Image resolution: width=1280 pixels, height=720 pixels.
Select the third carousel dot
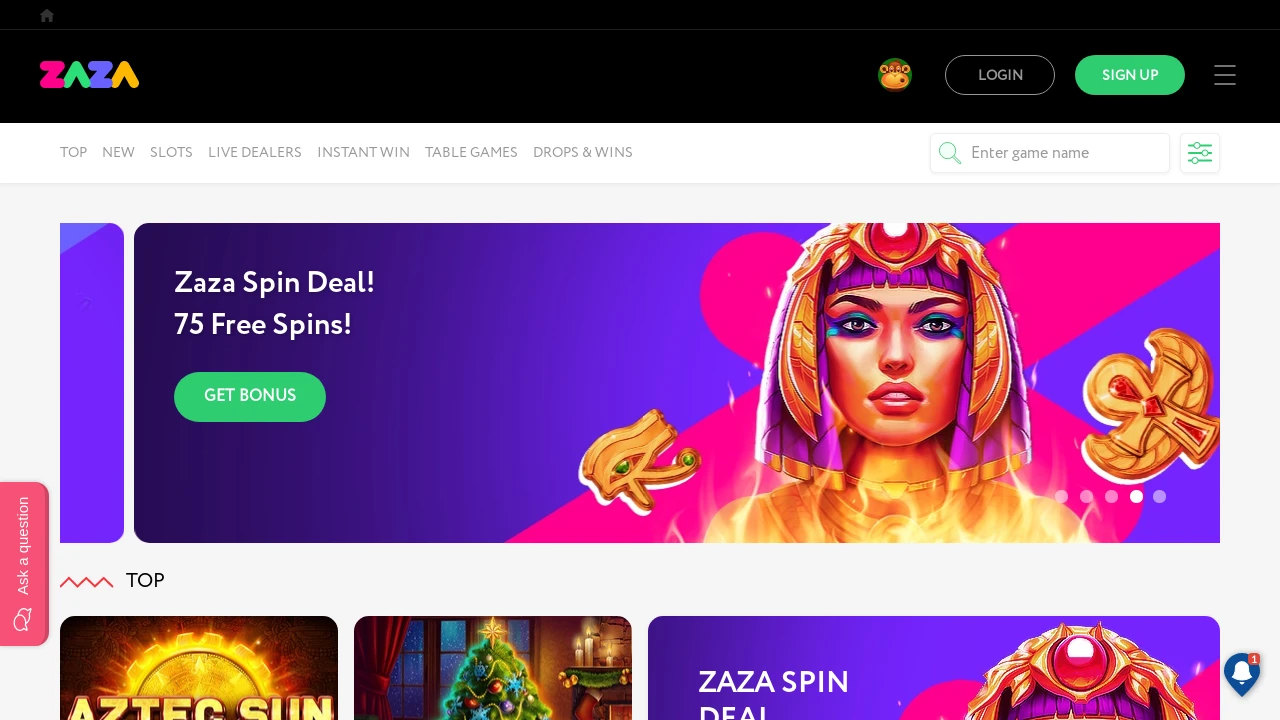pos(1111,496)
